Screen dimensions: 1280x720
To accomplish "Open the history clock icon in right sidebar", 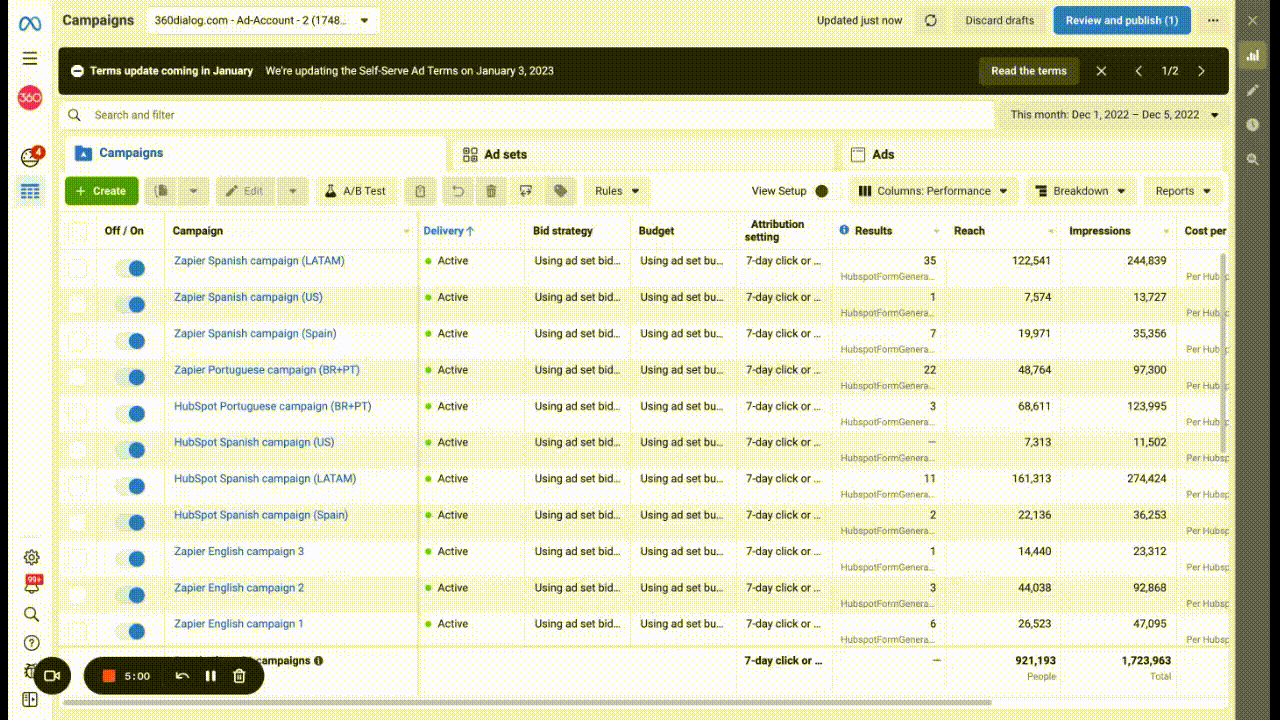I will tap(1252, 125).
